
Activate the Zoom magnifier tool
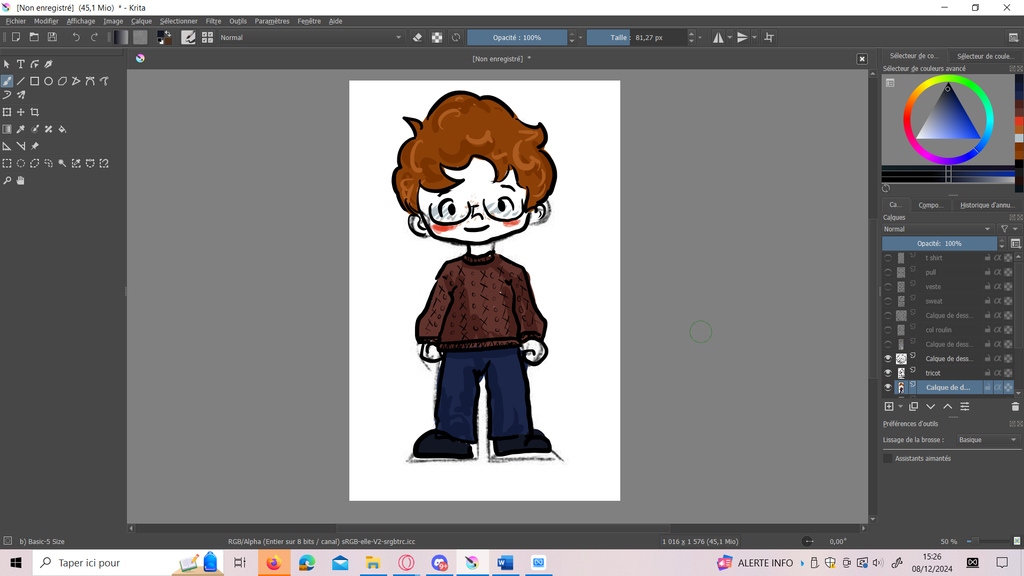tap(7, 181)
